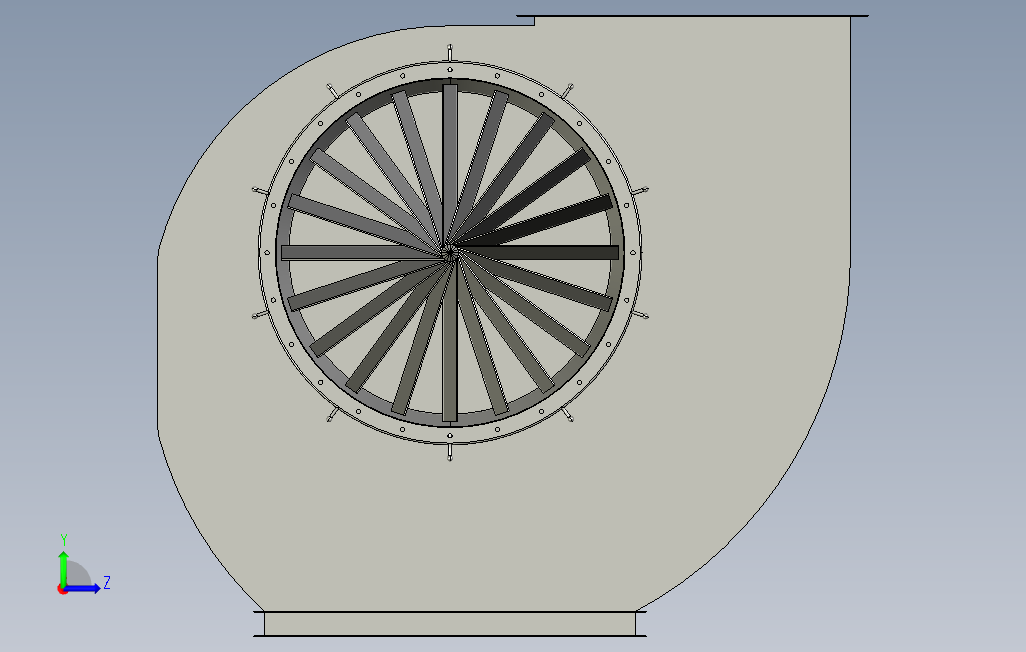Select the impeller center hub
The width and height of the screenshot is (1026, 652).
pos(450,252)
